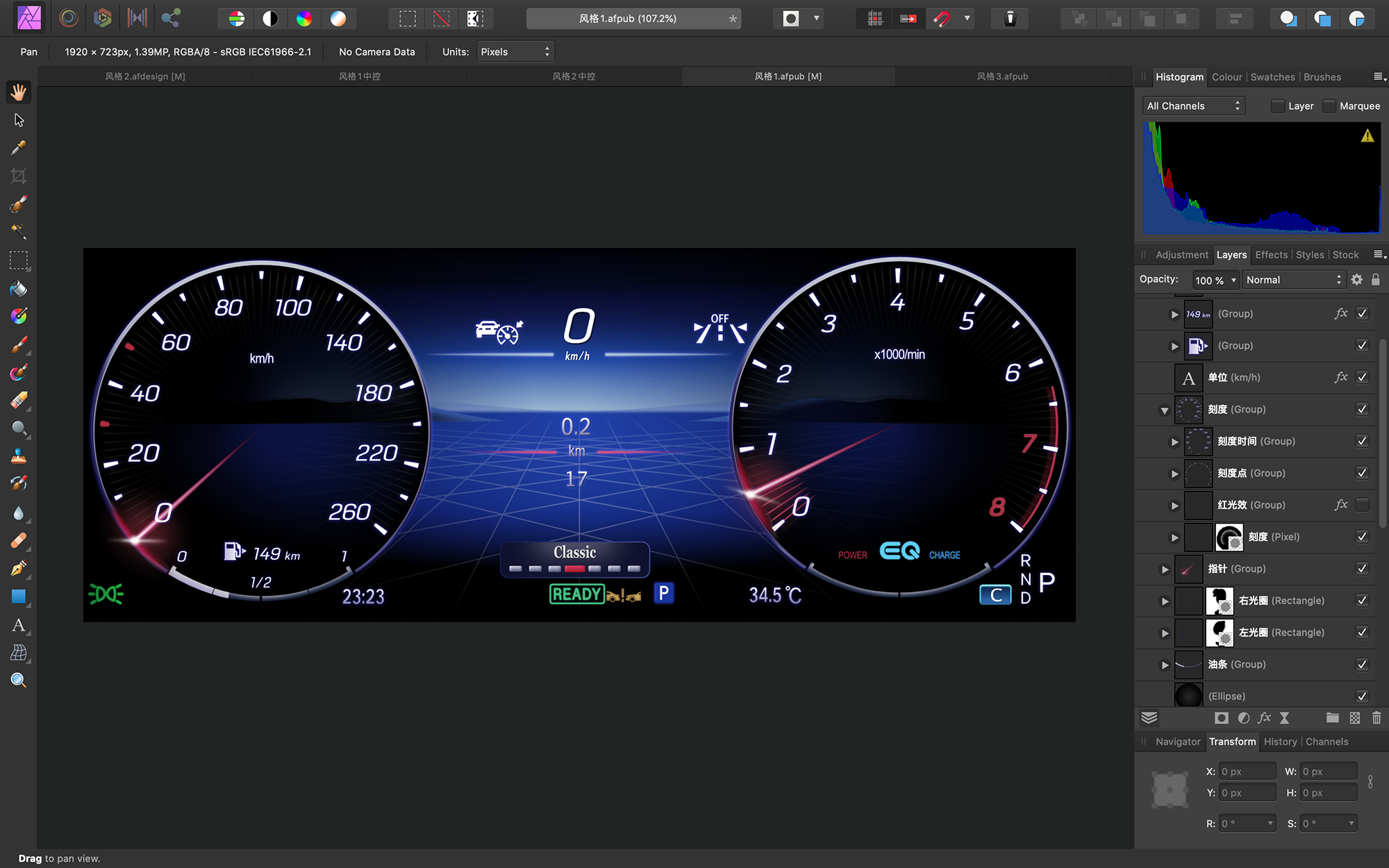1389x868 pixels.
Task: Select the Flood Fill bucket tool
Action: [x=19, y=289]
